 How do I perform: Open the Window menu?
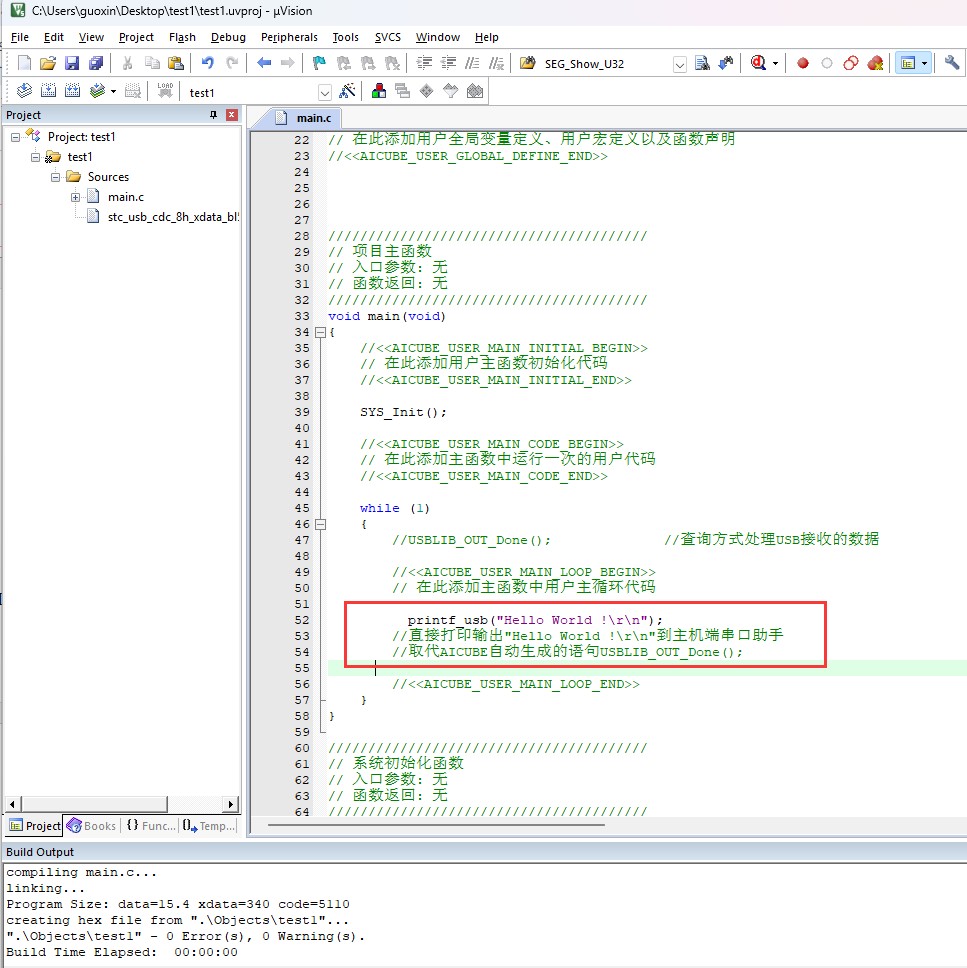coord(438,37)
